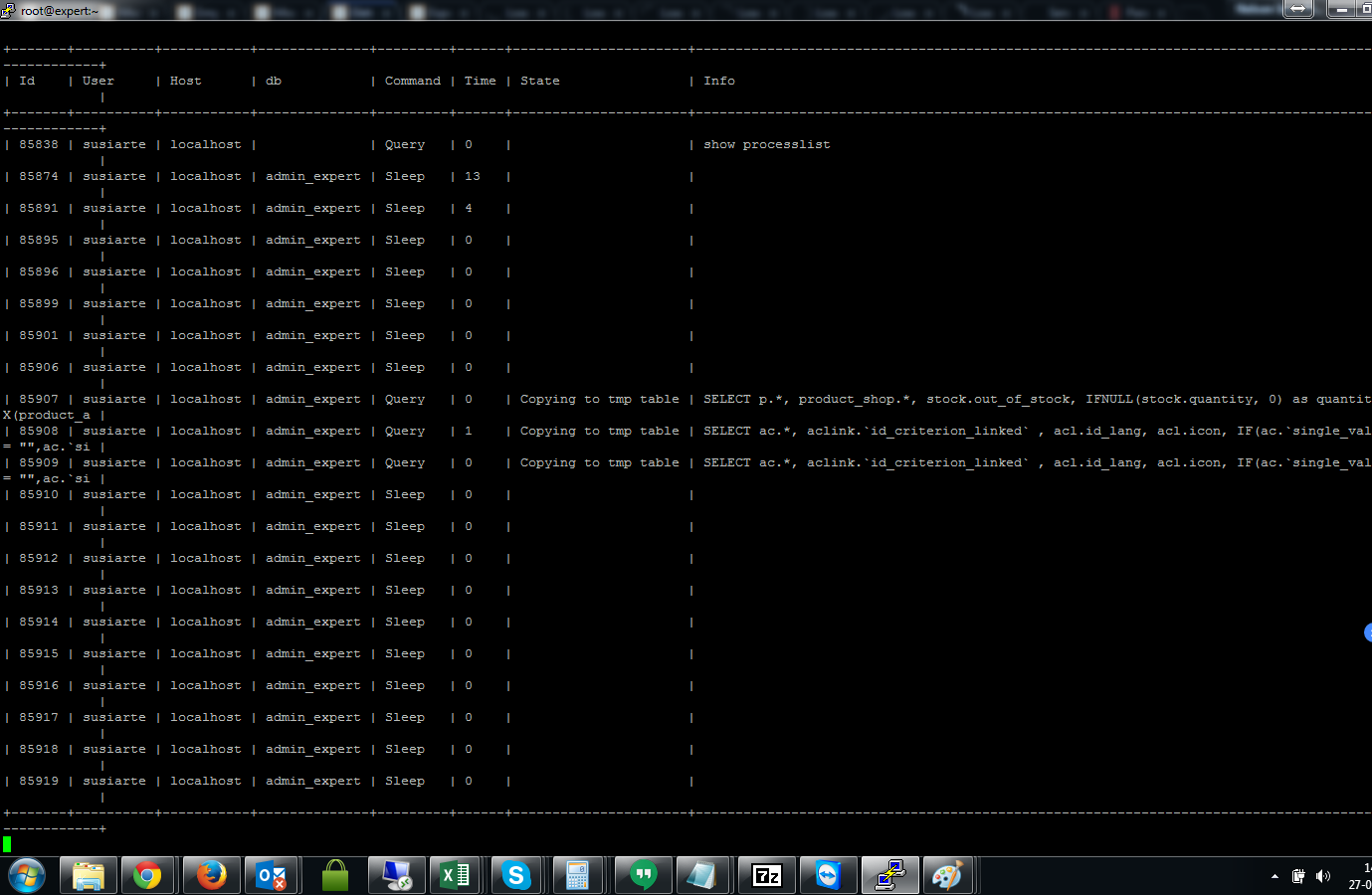Click process Id 85896

pos(39,272)
